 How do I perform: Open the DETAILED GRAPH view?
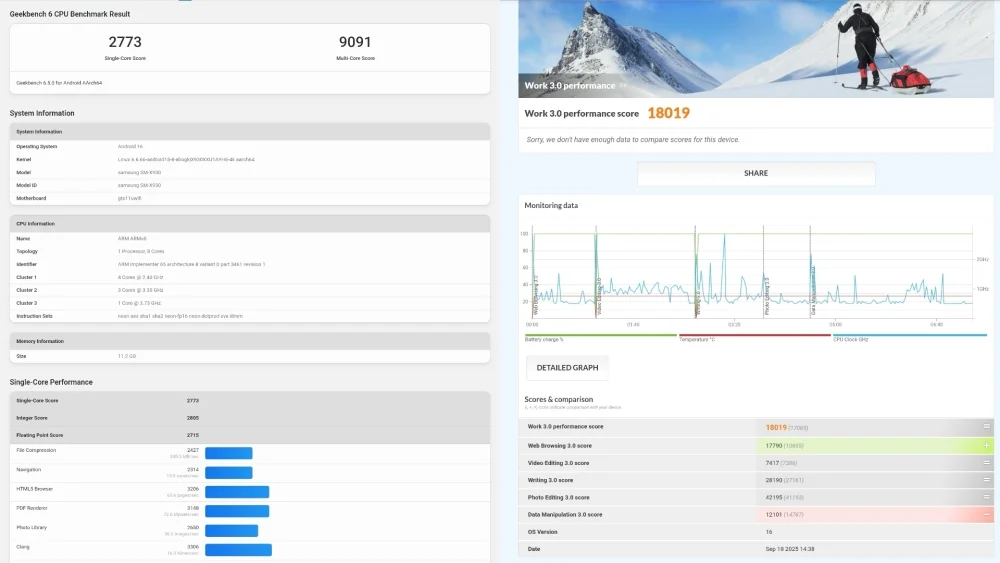coord(567,368)
